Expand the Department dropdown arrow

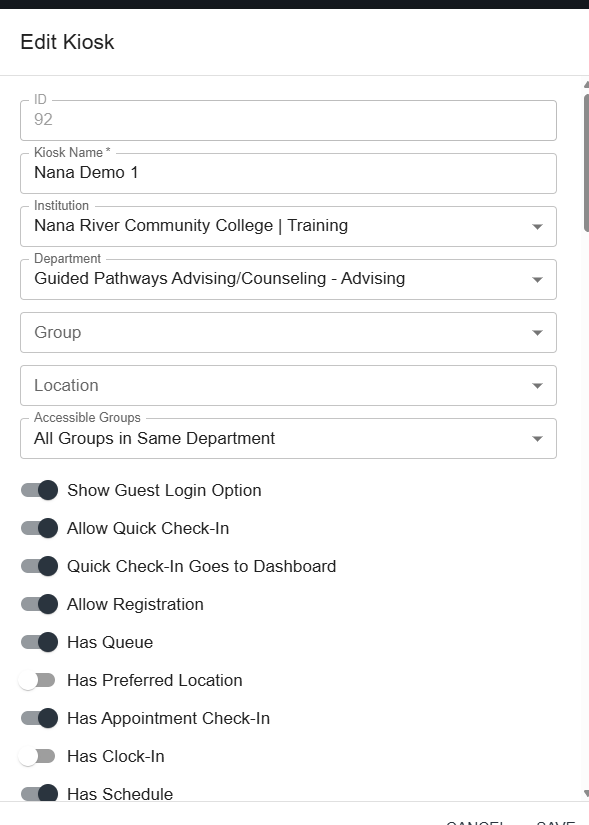tap(537, 280)
